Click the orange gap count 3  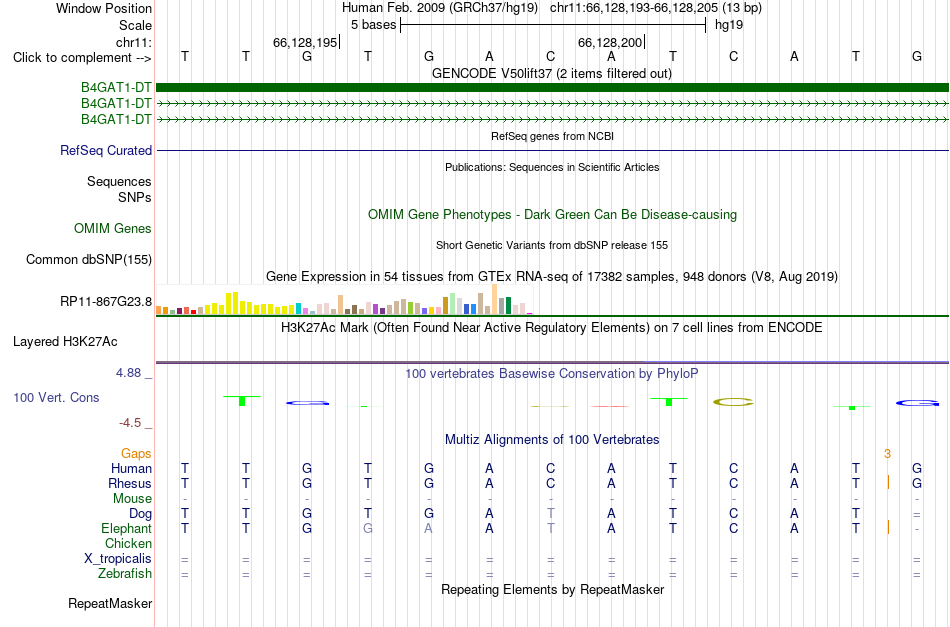(887, 454)
